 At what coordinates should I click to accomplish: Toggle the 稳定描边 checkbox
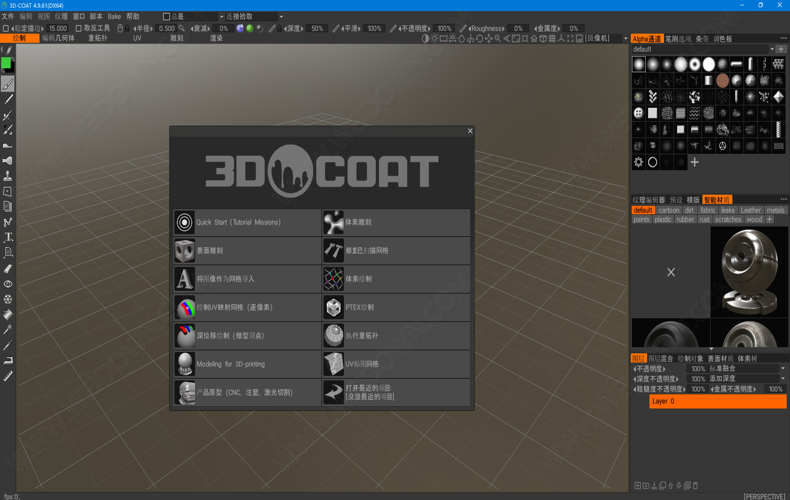pyautogui.click(x=6, y=28)
